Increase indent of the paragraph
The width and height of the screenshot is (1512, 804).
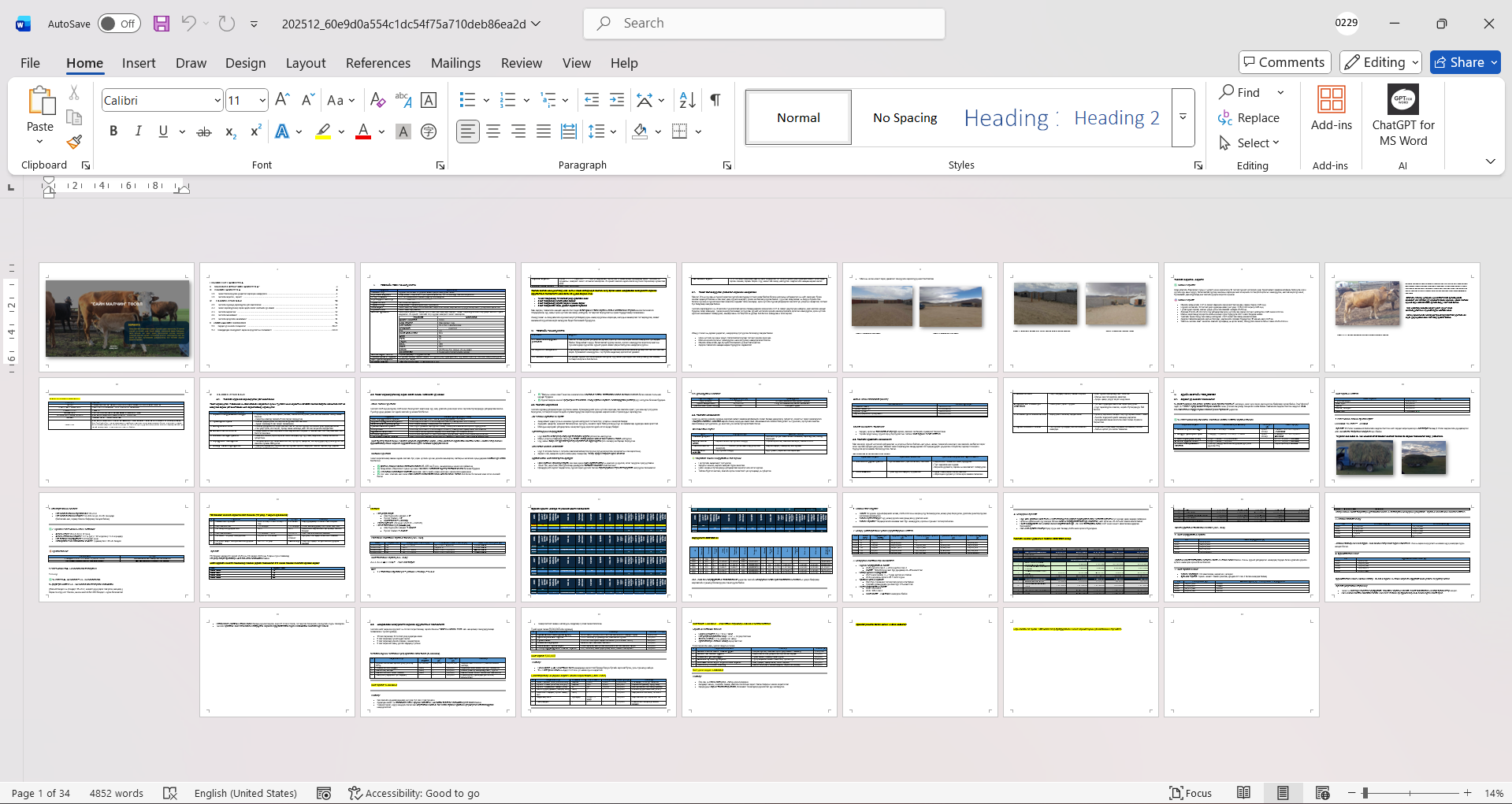tap(617, 100)
